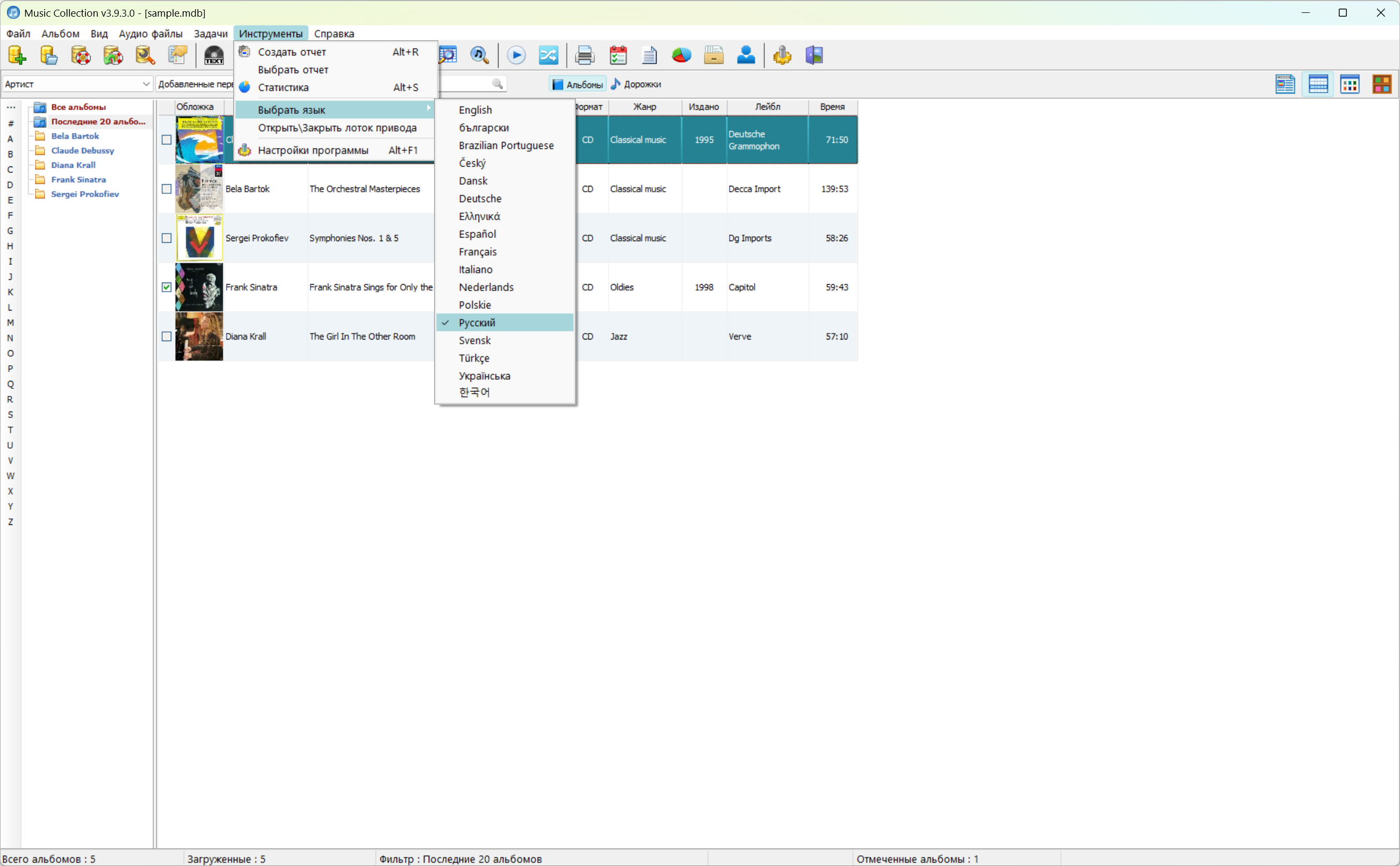Select Claude Debussy folder in tree
Viewport: 1400px width, 866px height.
tap(82, 150)
